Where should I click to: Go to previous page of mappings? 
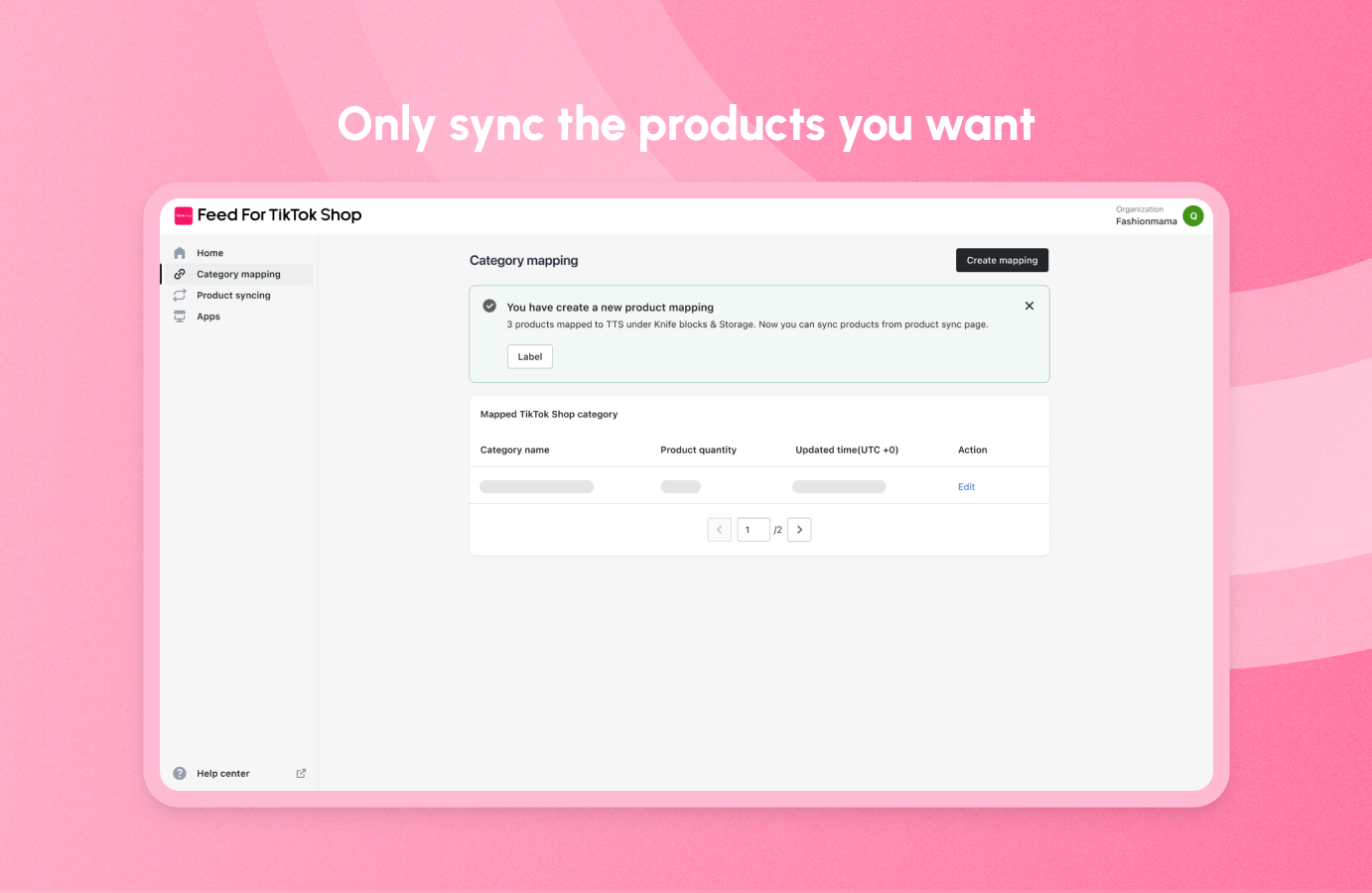(720, 530)
